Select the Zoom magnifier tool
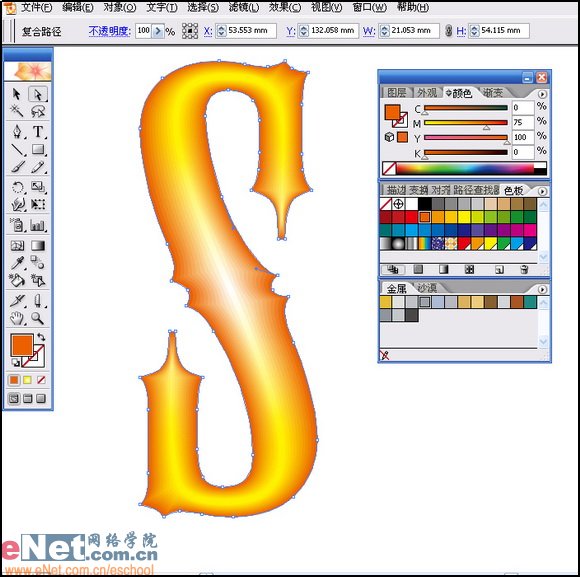Screen dimensions: 580x577 pyautogui.click(x=38, y=318)
